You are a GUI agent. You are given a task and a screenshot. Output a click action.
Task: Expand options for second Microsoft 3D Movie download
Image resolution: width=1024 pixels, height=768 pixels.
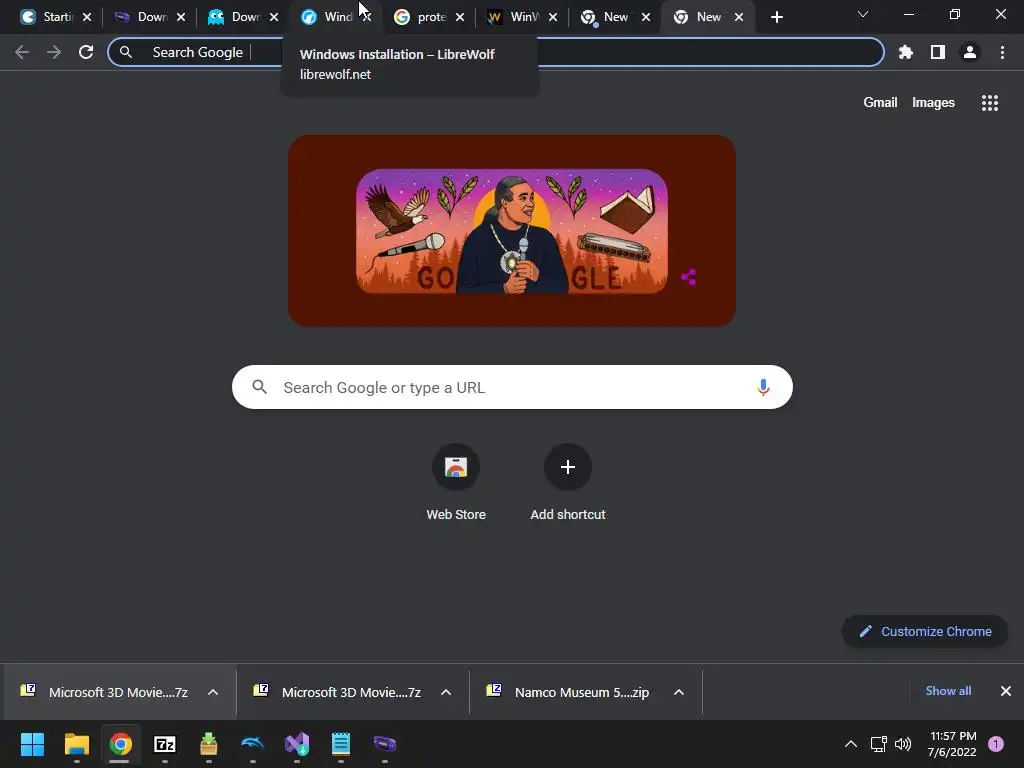(x=446, y=692)
